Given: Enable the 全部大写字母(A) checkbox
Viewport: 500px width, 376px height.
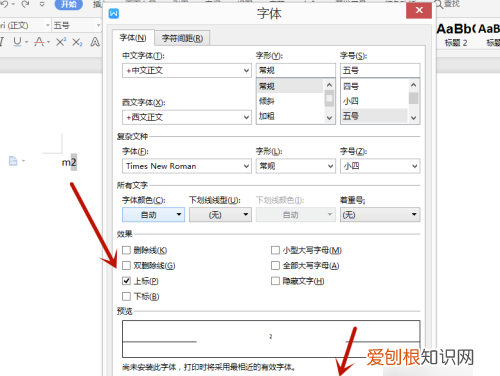Looking at the screenshot, I should [x=275, y=266].
